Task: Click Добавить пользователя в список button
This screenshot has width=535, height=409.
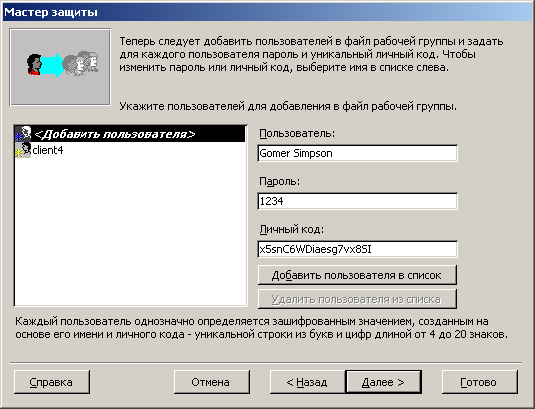Action: pyautogui.click(x=357, y=275)
